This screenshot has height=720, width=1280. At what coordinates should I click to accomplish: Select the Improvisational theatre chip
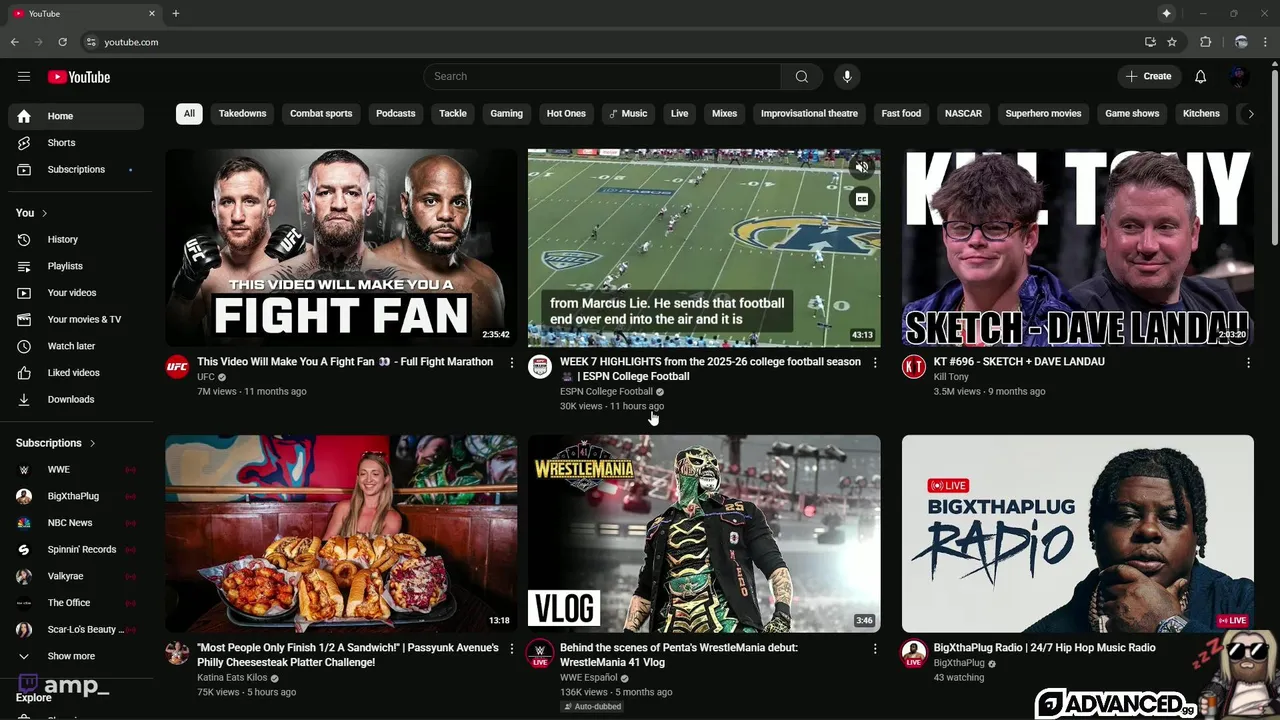click(x=809, y=114)
